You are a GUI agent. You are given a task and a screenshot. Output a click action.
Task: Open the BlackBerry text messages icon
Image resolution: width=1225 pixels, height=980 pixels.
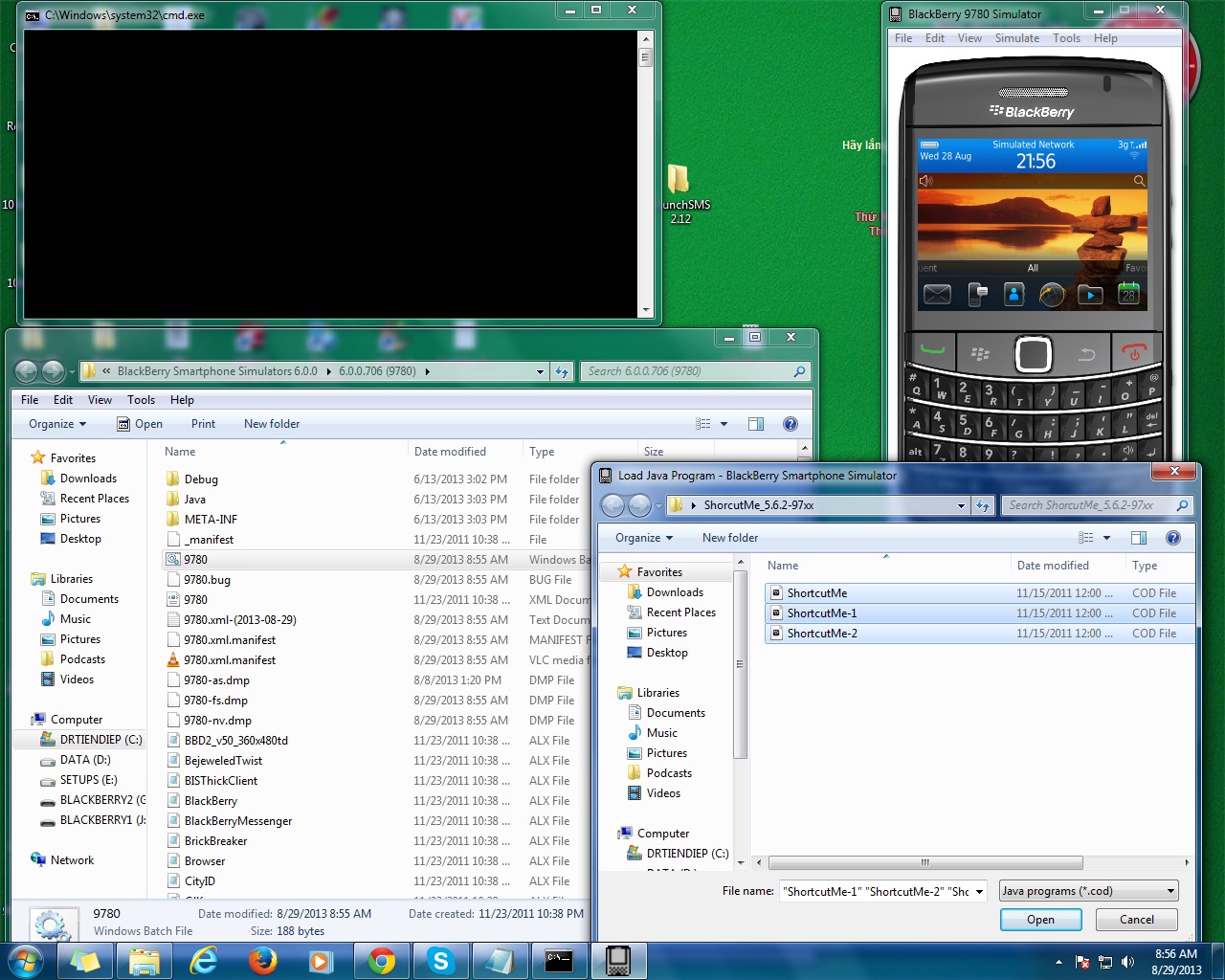(x=977, y=295)
